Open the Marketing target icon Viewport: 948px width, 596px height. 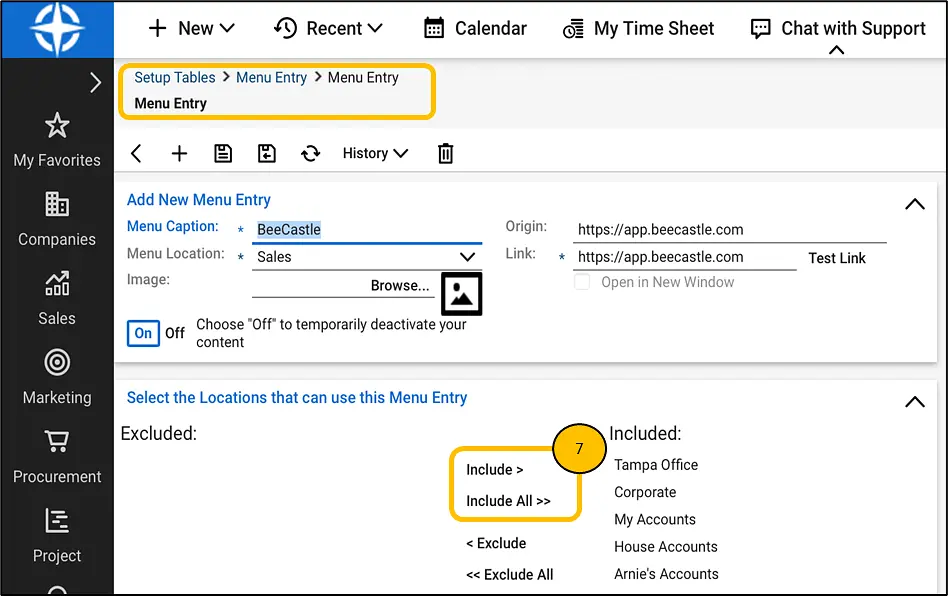click(57, 363)
